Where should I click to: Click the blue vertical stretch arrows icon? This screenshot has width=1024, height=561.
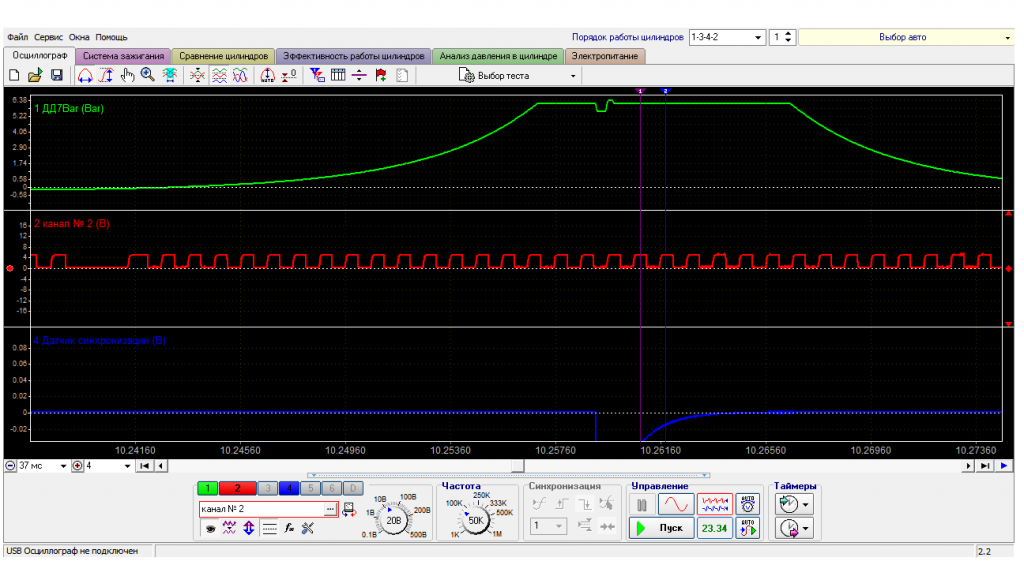tap(249, 528)
